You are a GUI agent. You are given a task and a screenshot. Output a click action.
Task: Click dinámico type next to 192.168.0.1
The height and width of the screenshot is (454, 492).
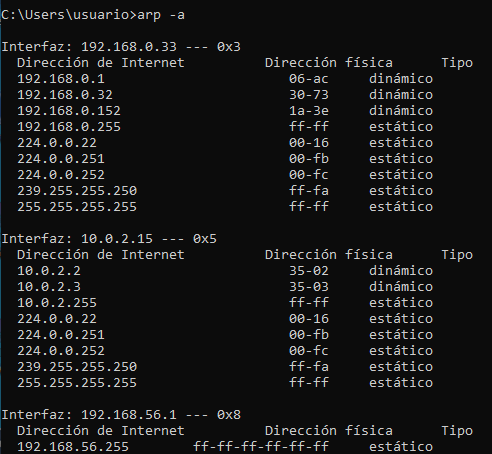tap(401, 79)
